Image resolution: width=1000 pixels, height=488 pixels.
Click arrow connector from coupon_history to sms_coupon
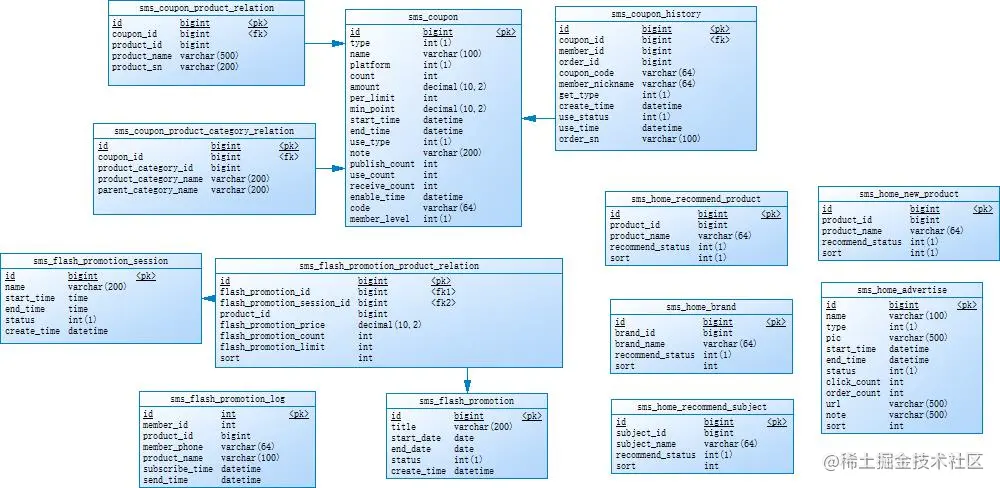(538, 118)
